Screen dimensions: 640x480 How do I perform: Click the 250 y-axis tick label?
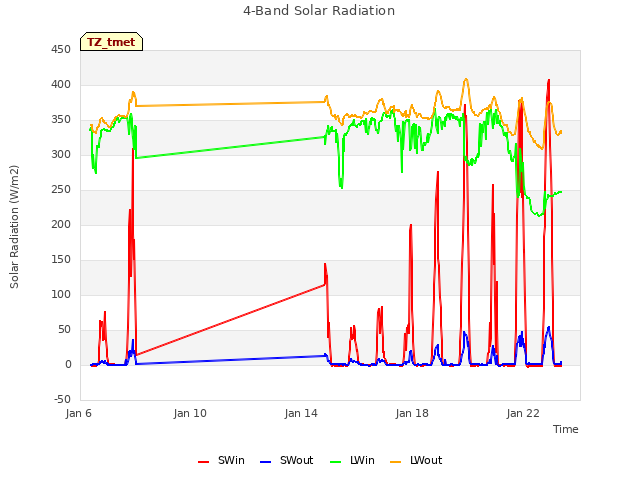pyautogui.click(x=61, y=190)
